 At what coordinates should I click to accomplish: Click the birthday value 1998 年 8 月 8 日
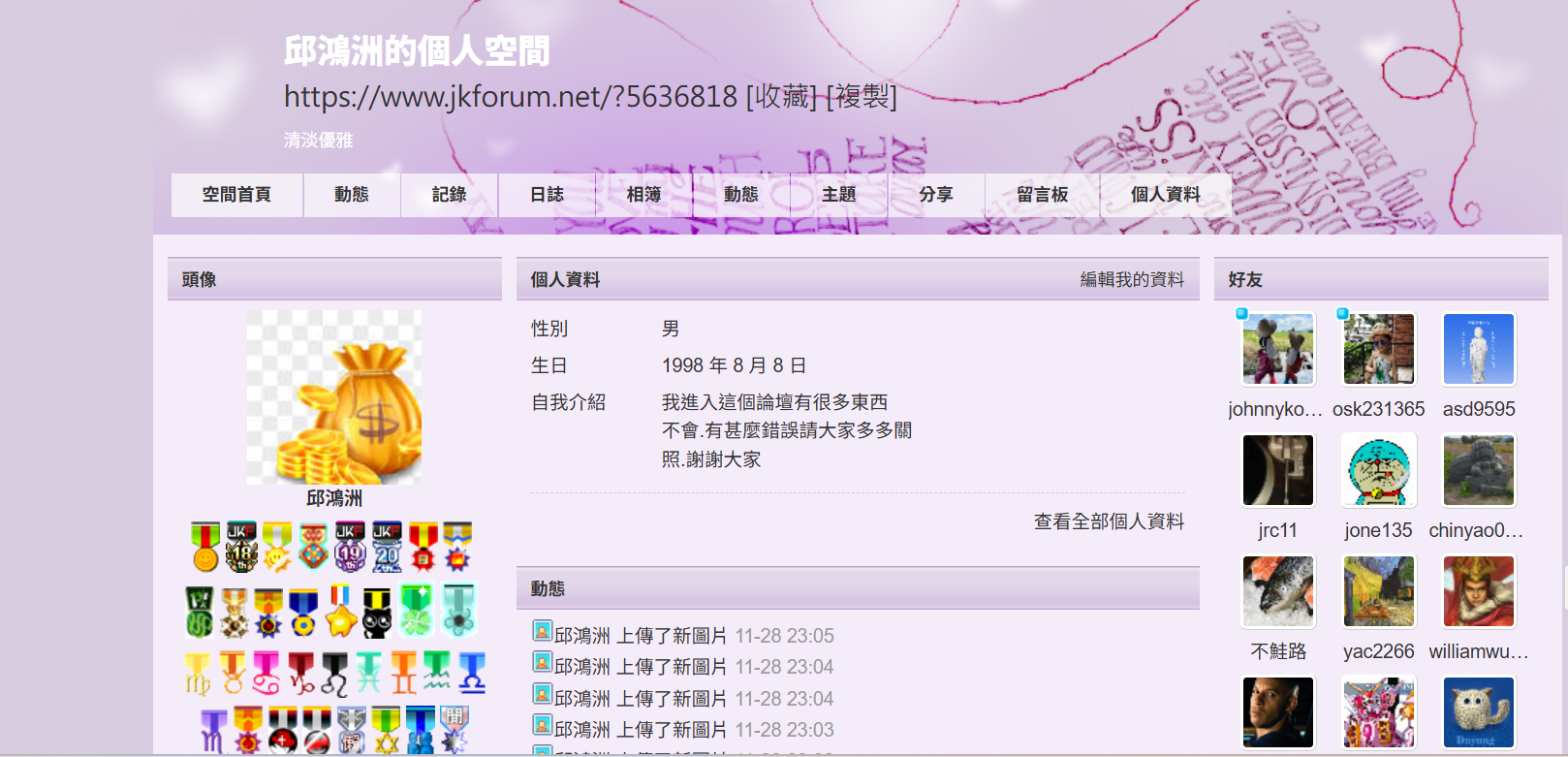(734, 365)
